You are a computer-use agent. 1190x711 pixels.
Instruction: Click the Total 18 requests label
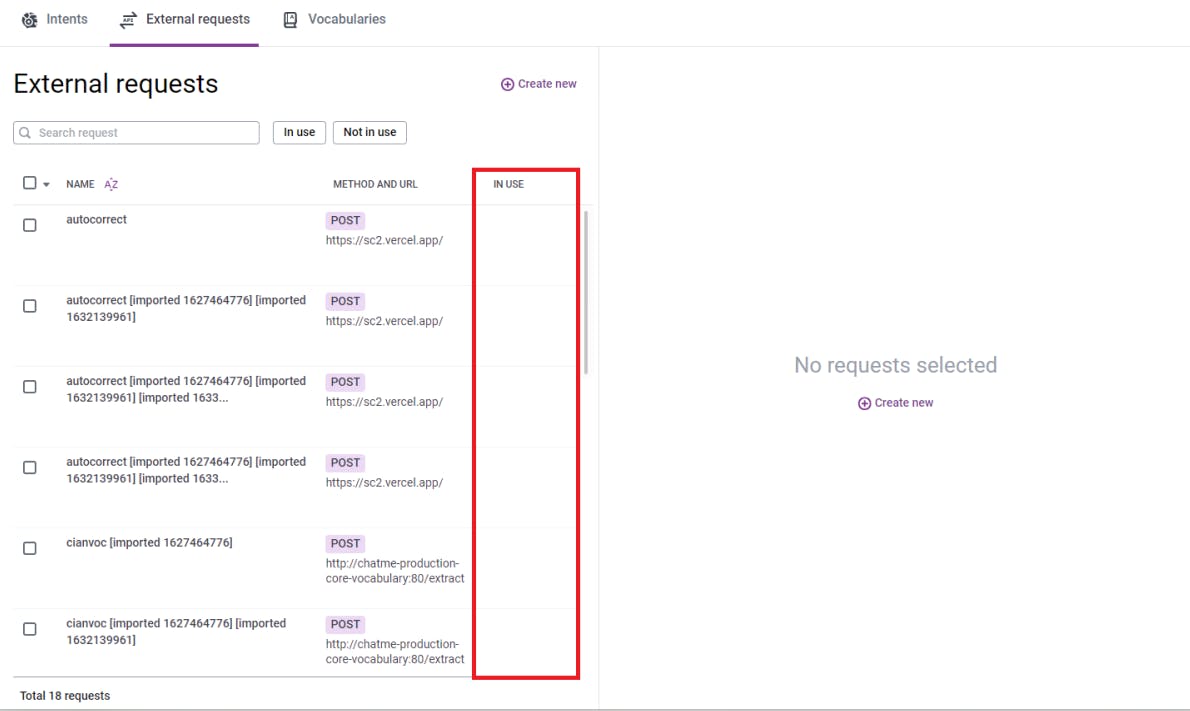pyautogui.click(x=65, y=696)
